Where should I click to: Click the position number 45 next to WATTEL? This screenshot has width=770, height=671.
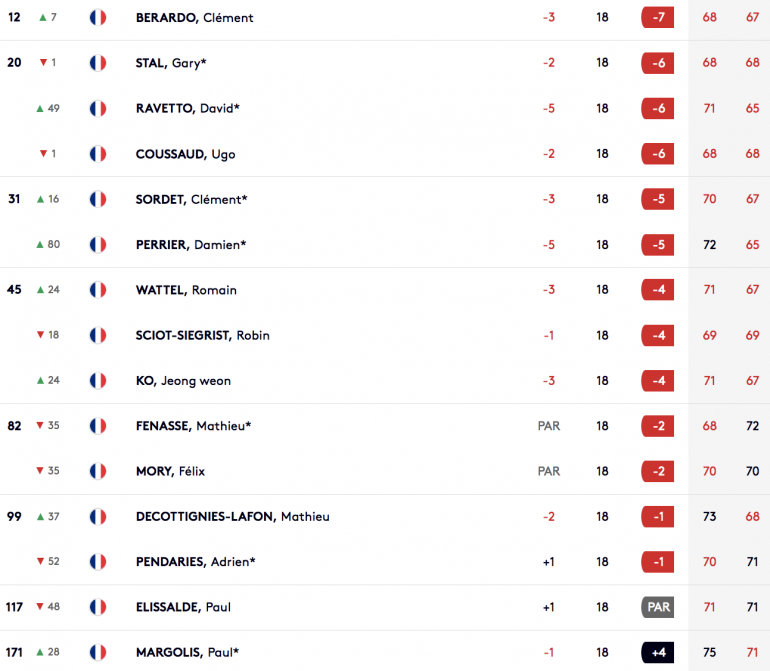(14, 290)
